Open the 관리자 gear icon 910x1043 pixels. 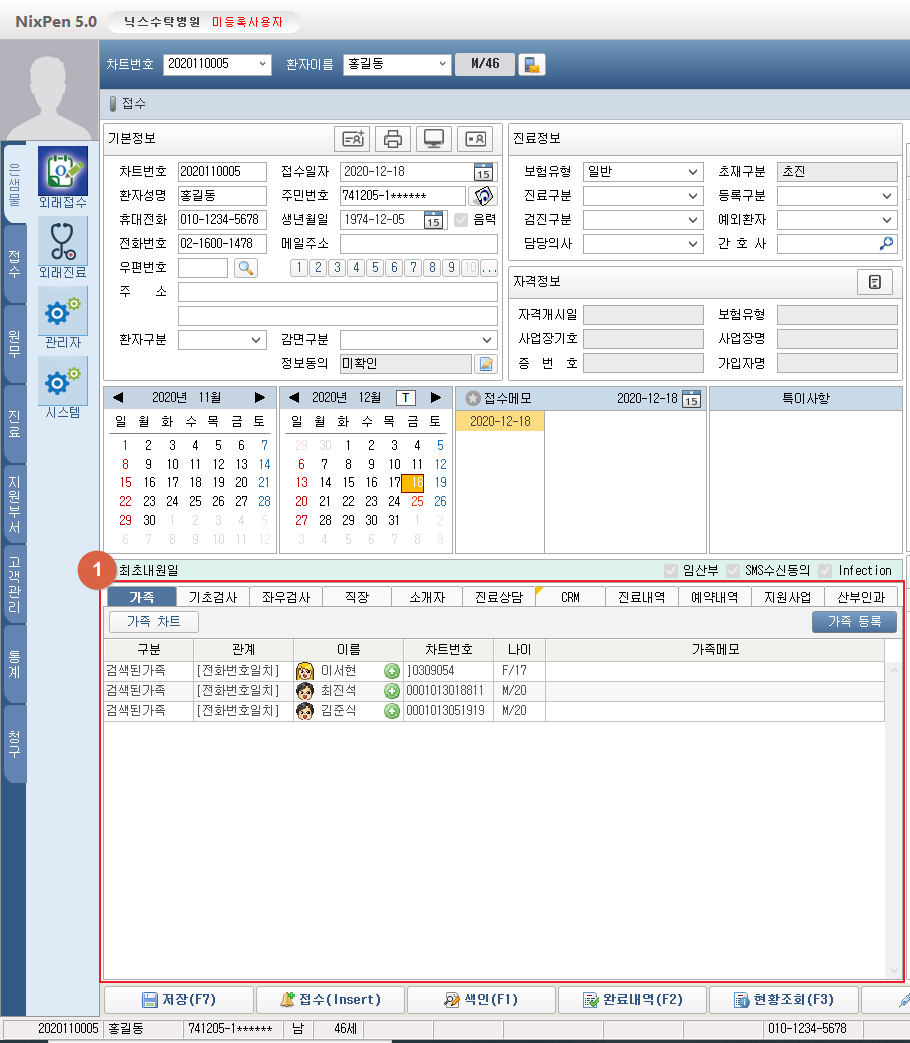(63, 312)
